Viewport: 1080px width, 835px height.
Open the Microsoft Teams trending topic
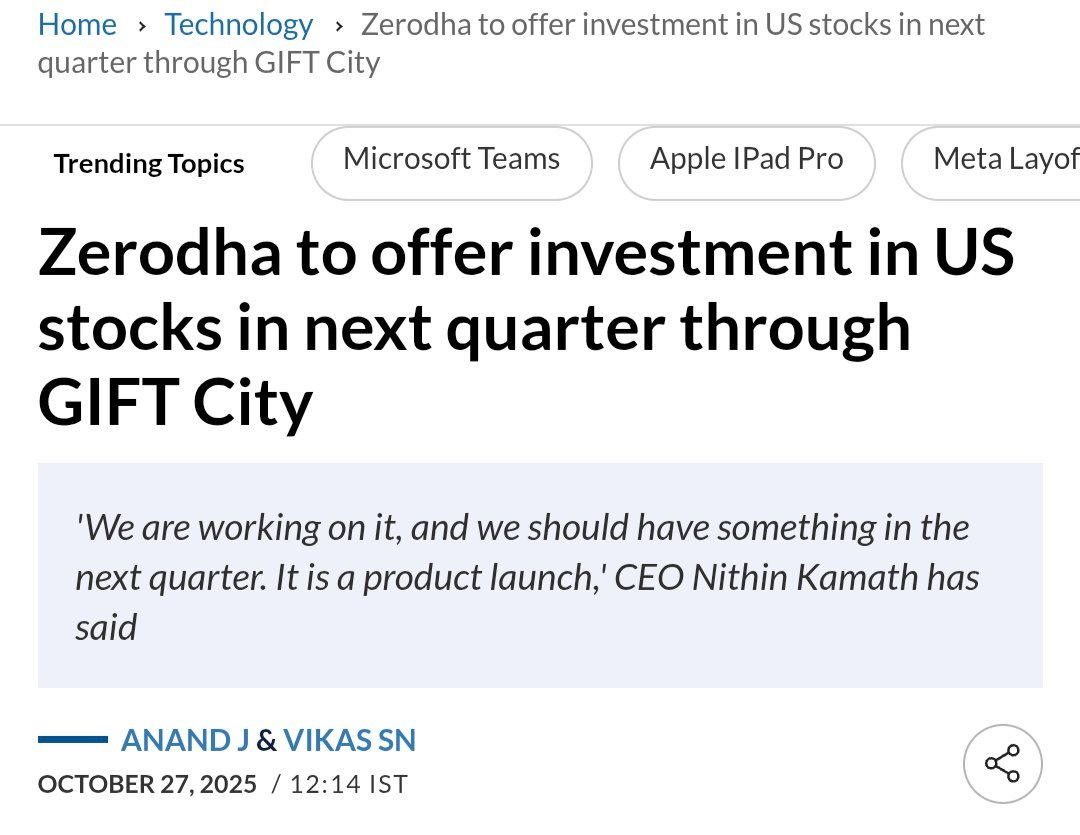[451, 160]
